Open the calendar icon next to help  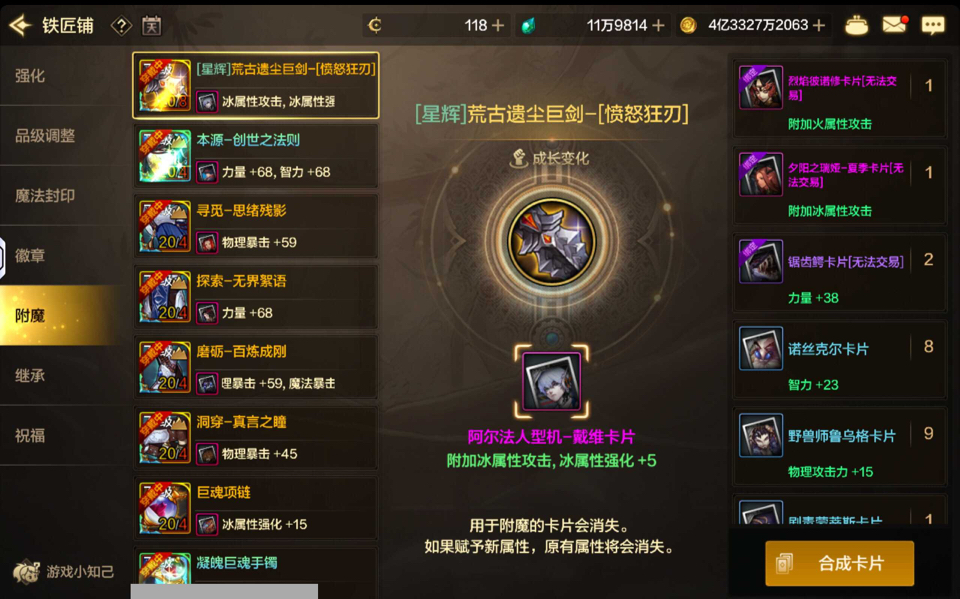click(151, 26)
